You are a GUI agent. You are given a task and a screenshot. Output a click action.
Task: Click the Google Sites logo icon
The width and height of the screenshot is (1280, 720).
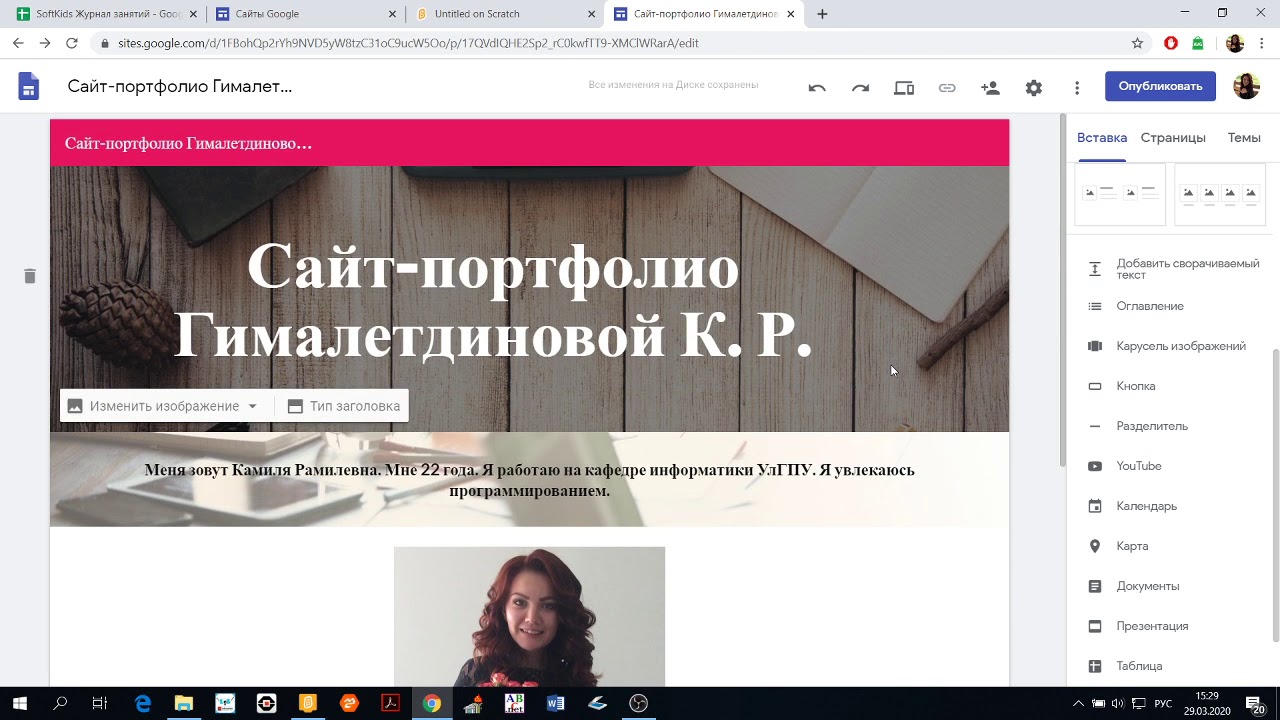pyautogui.click(x=28, y=87)
